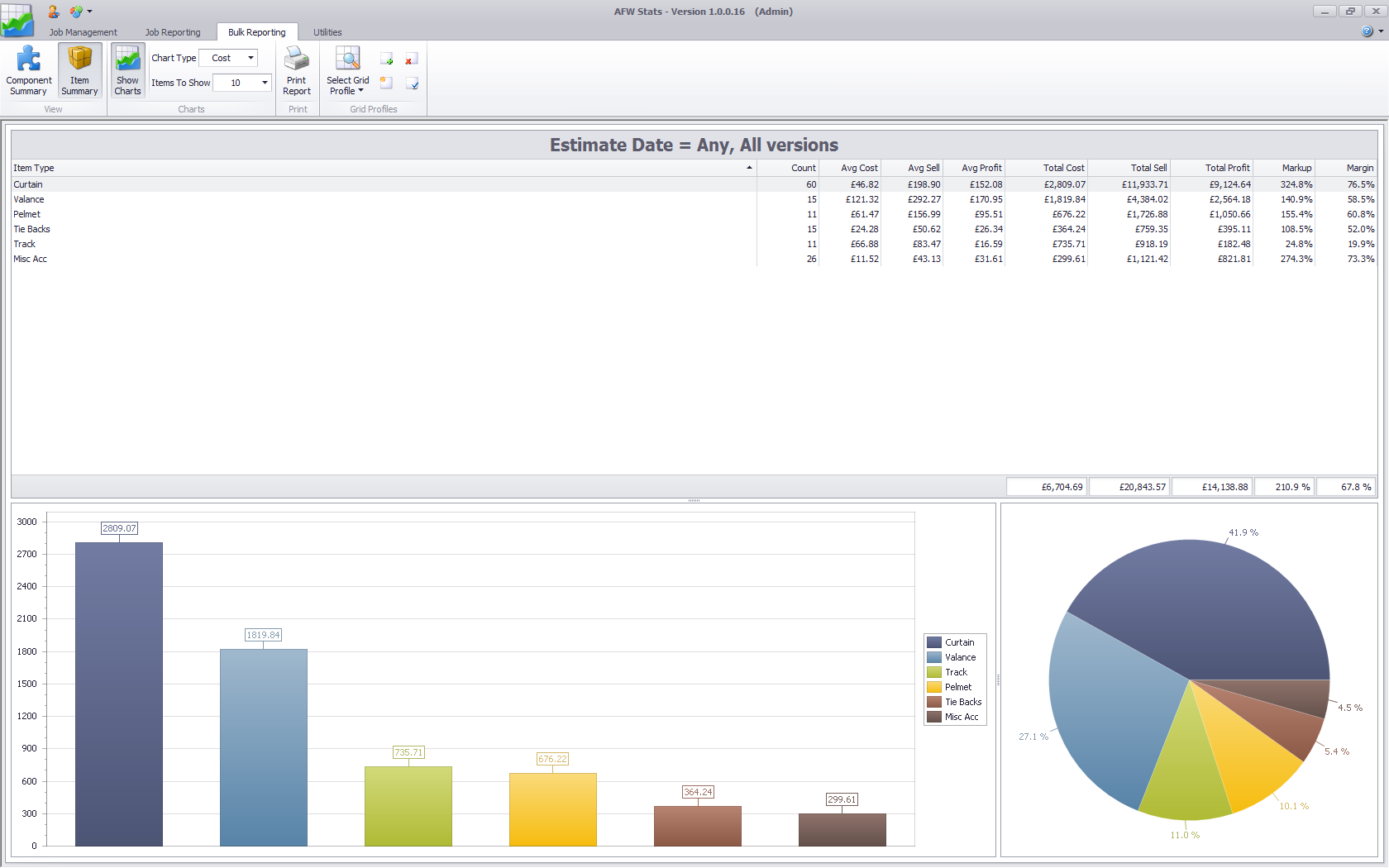Open the Component Summary view

coord(29,70)
